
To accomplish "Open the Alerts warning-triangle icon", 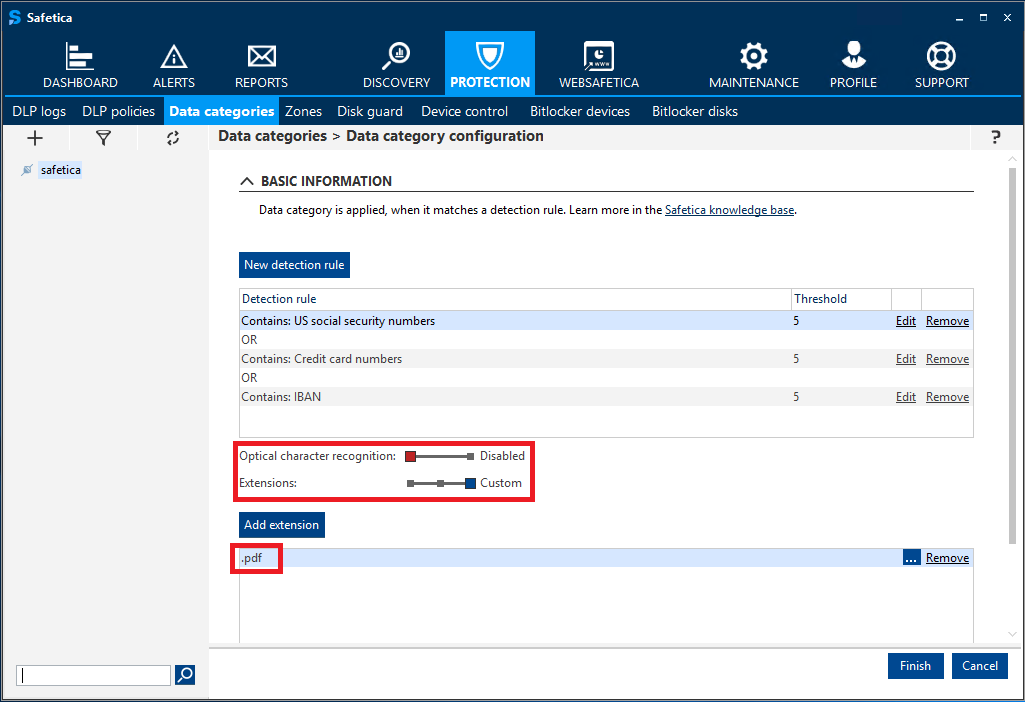I will click(x=174, y=57).
